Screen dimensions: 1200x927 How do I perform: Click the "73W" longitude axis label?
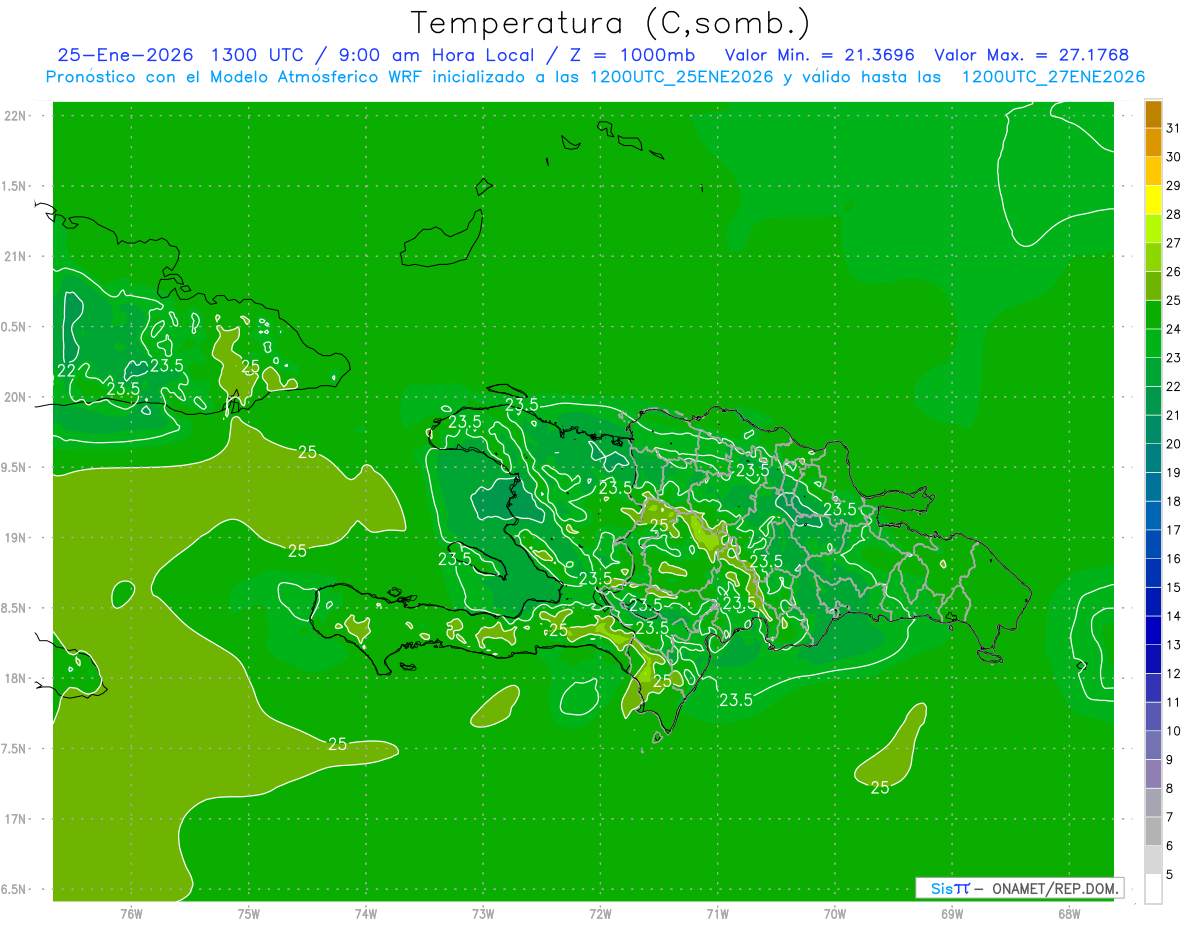pos(483,914)
